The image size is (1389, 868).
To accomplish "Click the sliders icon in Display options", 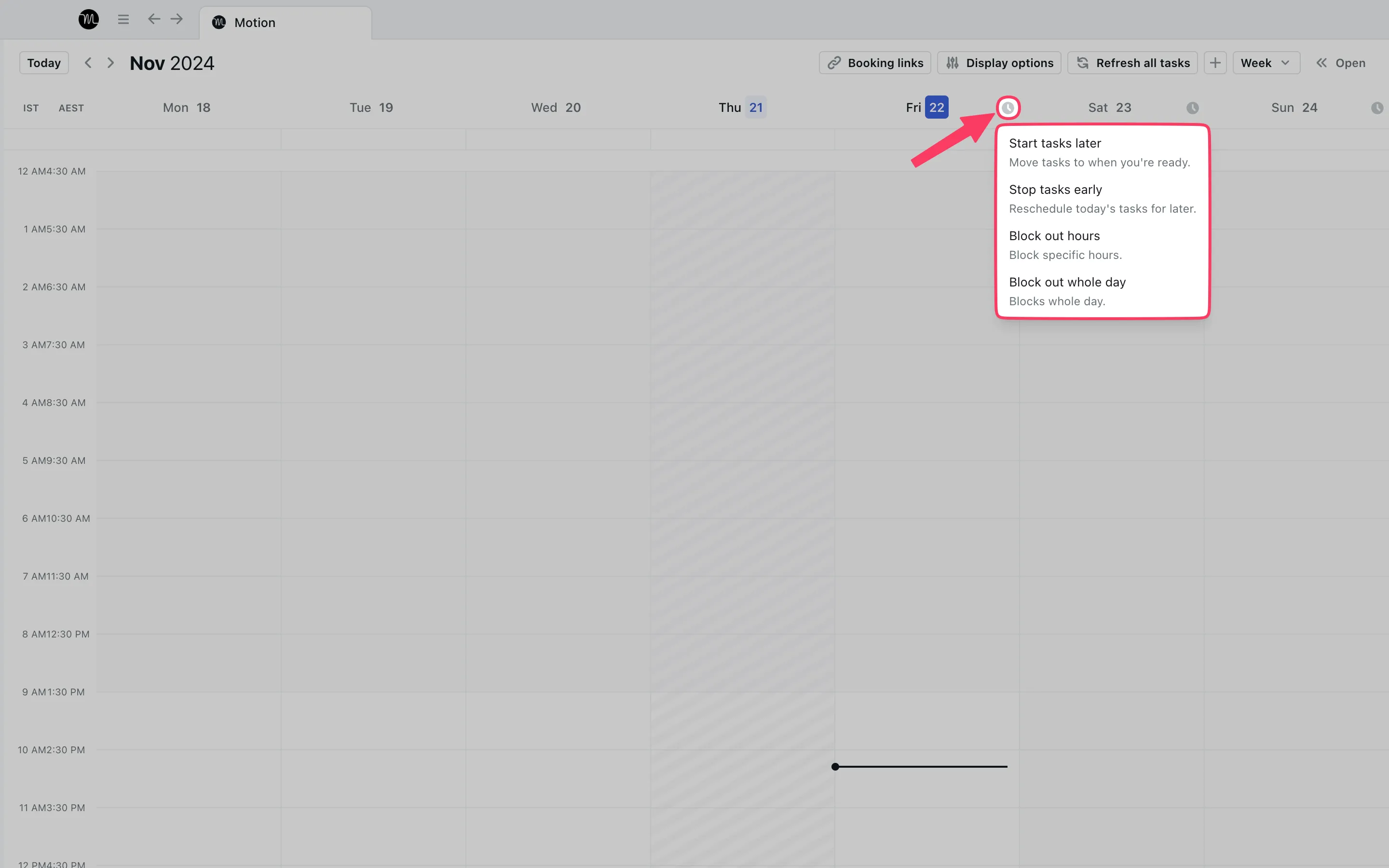I will (x=952, y=63).
